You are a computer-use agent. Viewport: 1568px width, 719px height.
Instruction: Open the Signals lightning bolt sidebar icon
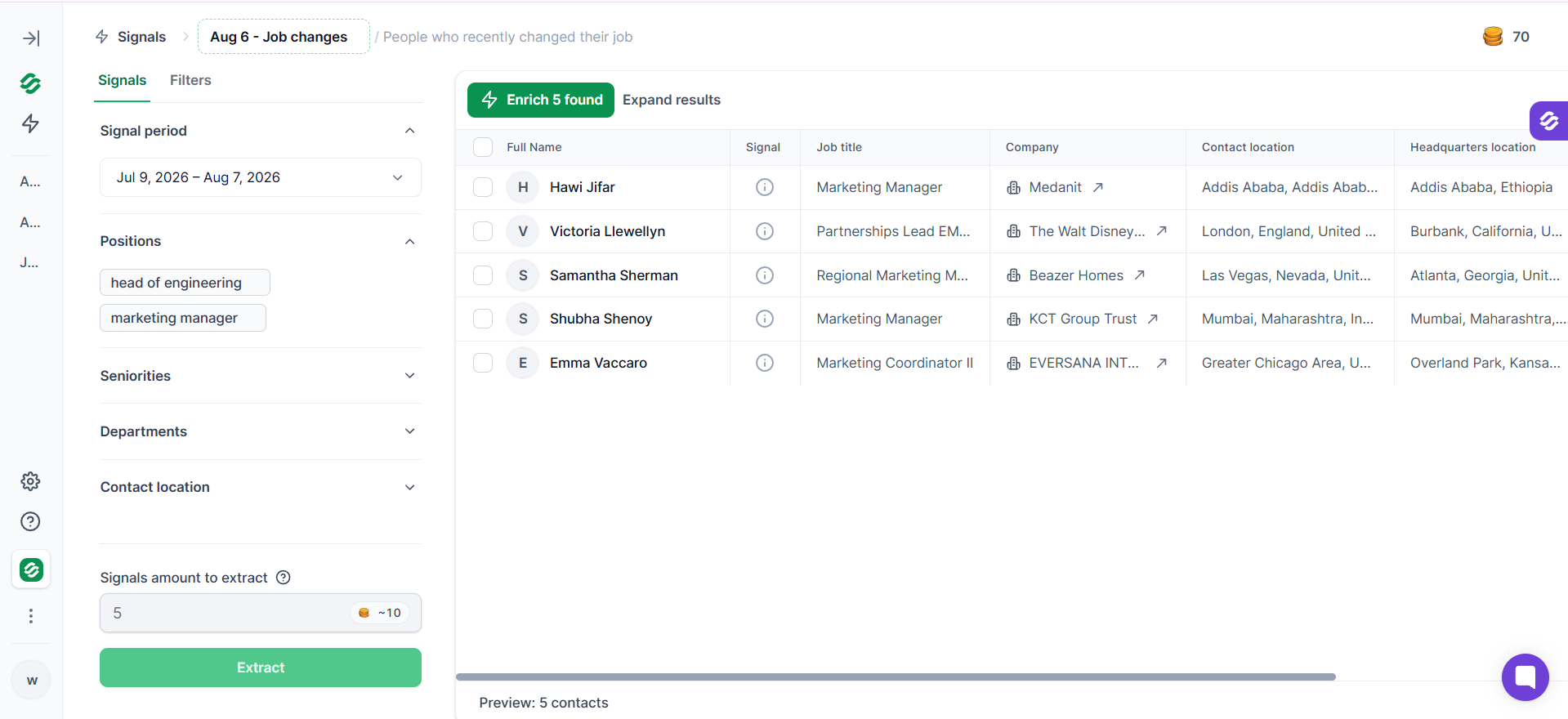[x=31, y=123]
